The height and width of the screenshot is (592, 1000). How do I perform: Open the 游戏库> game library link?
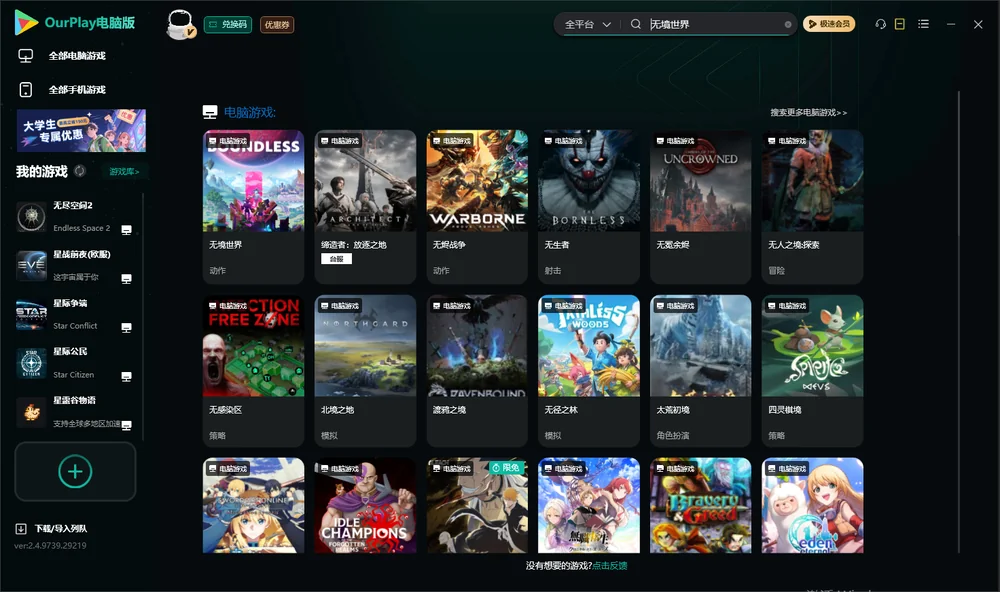click(124, 172)
